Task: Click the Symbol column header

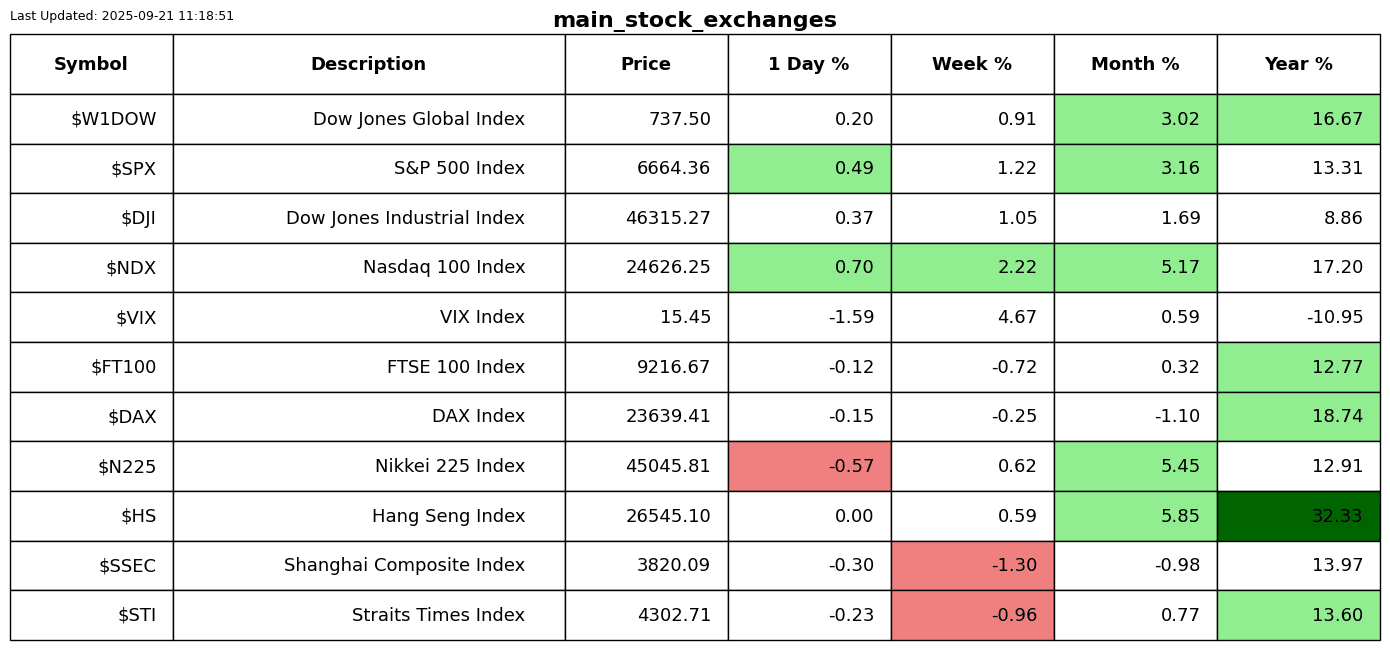Action: [91, 65]
